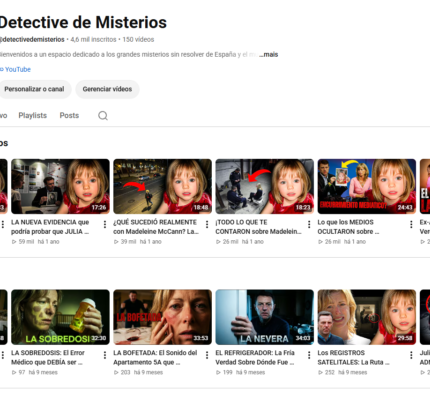
Task: Open the LA BOFETADA video thumbnail
Action: tap(163, 317)
